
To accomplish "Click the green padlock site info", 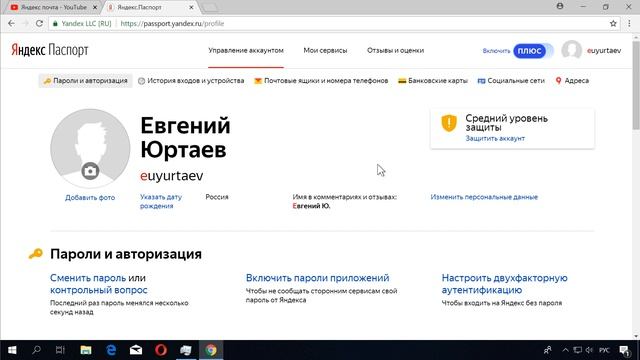I will point(56,24).
